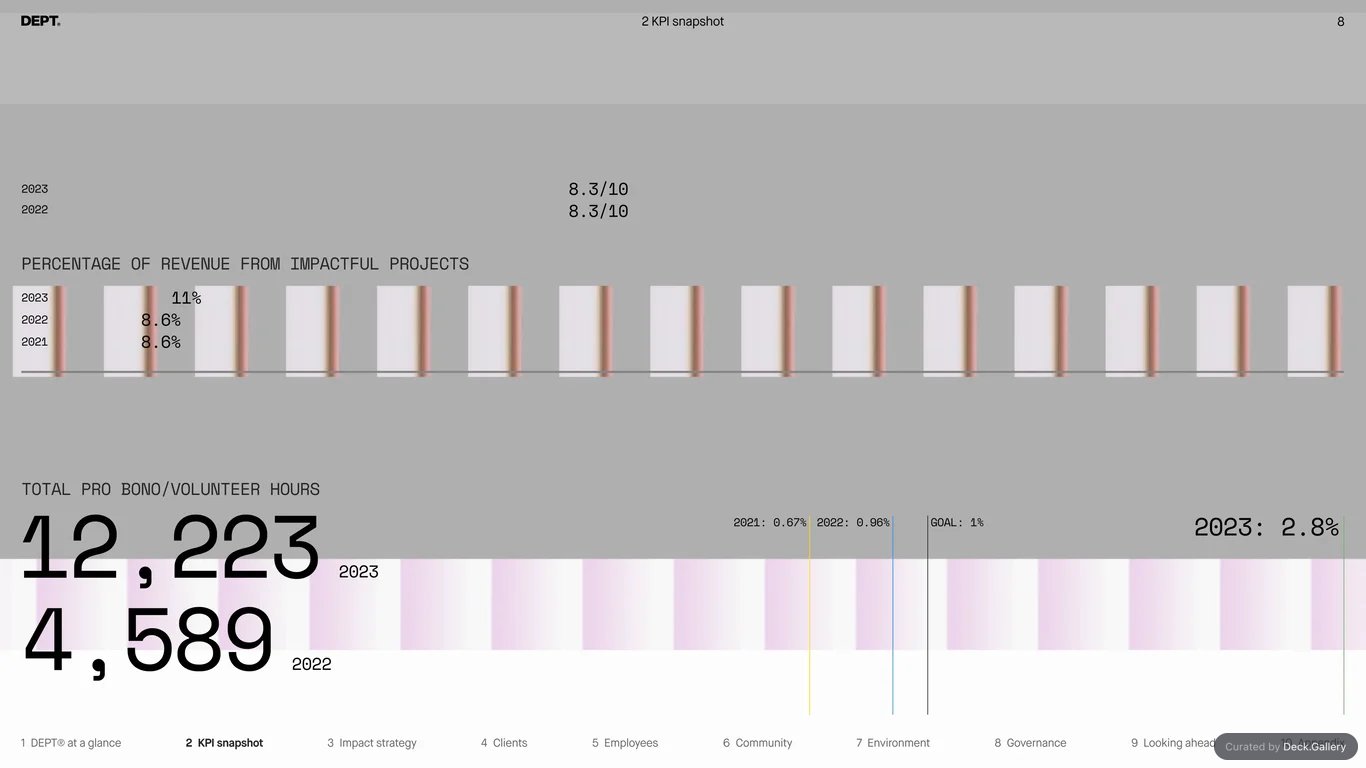Click the 2 KPI snapshot header title
The height and width of the screenshot is (768, 1366).
coord(683,21)
